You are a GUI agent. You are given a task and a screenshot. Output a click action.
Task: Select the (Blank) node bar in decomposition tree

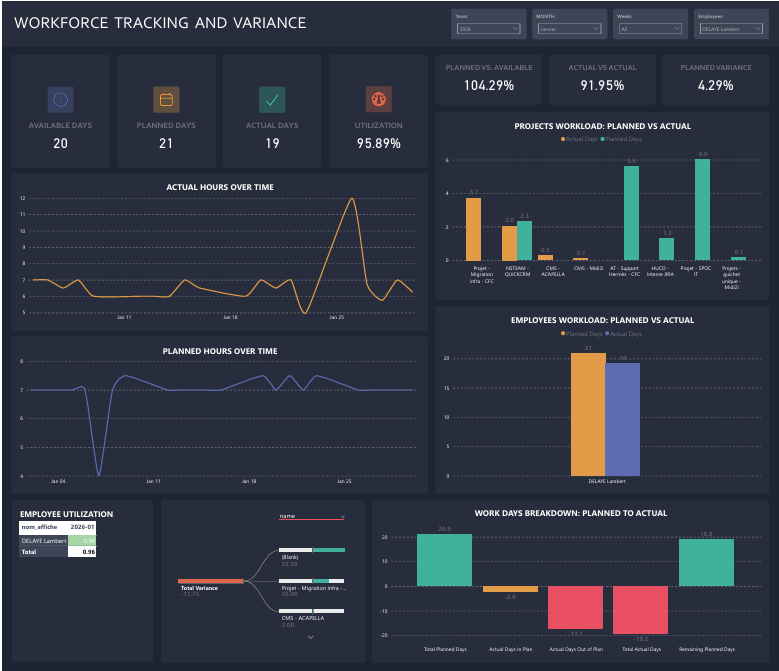pyautogui.click(x=312, y=550)
